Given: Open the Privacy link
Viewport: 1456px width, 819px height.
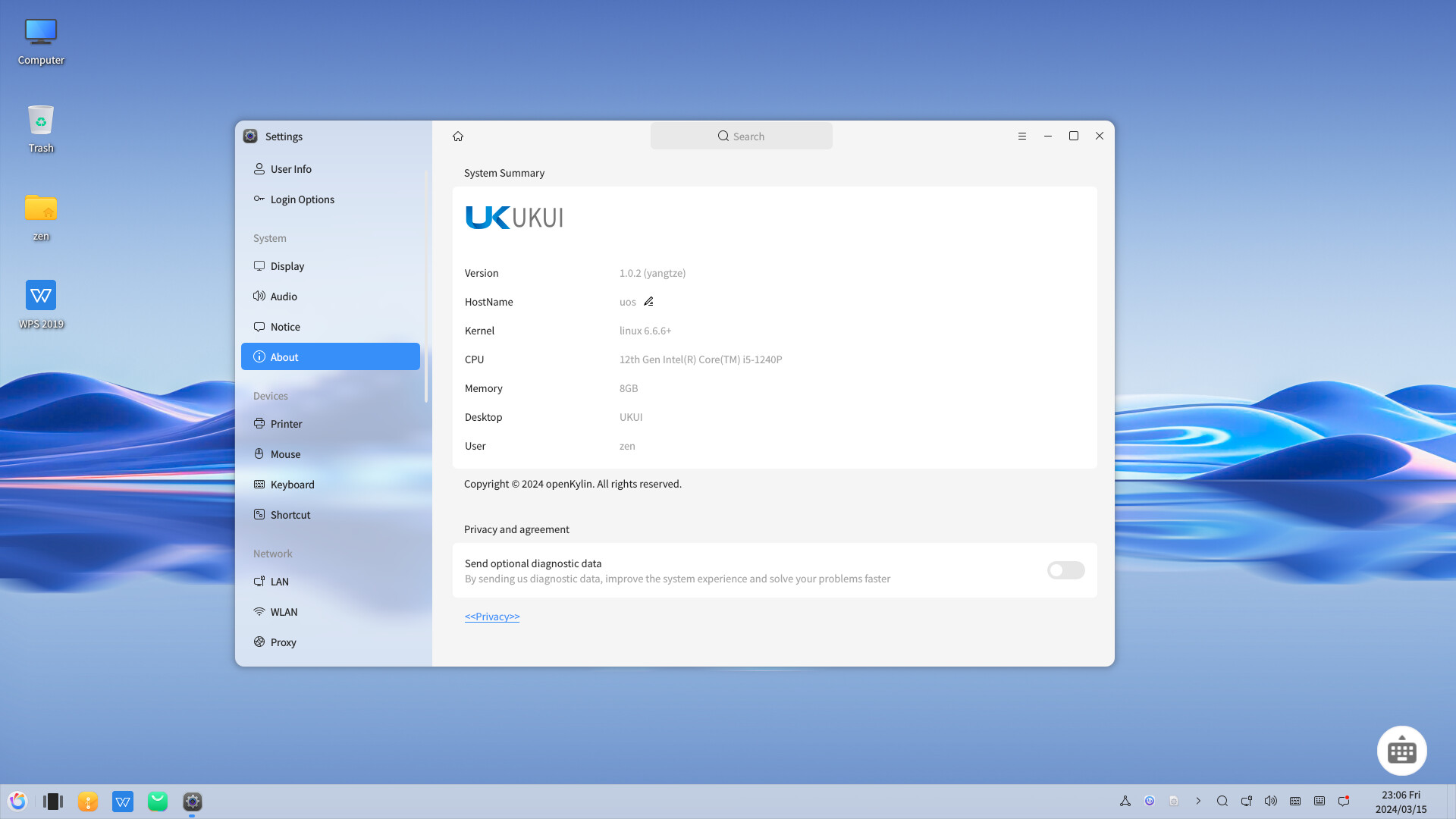Looking at the screenshot, I should point(492,617).
